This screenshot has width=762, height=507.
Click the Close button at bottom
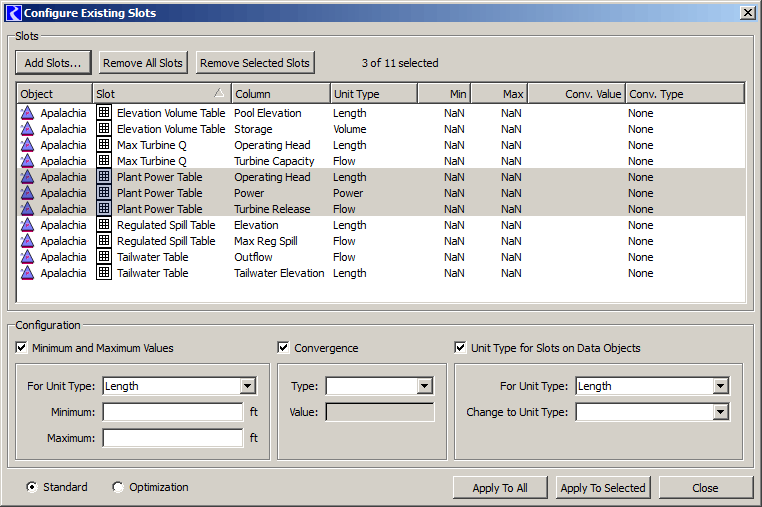click(x=705, y=488)
